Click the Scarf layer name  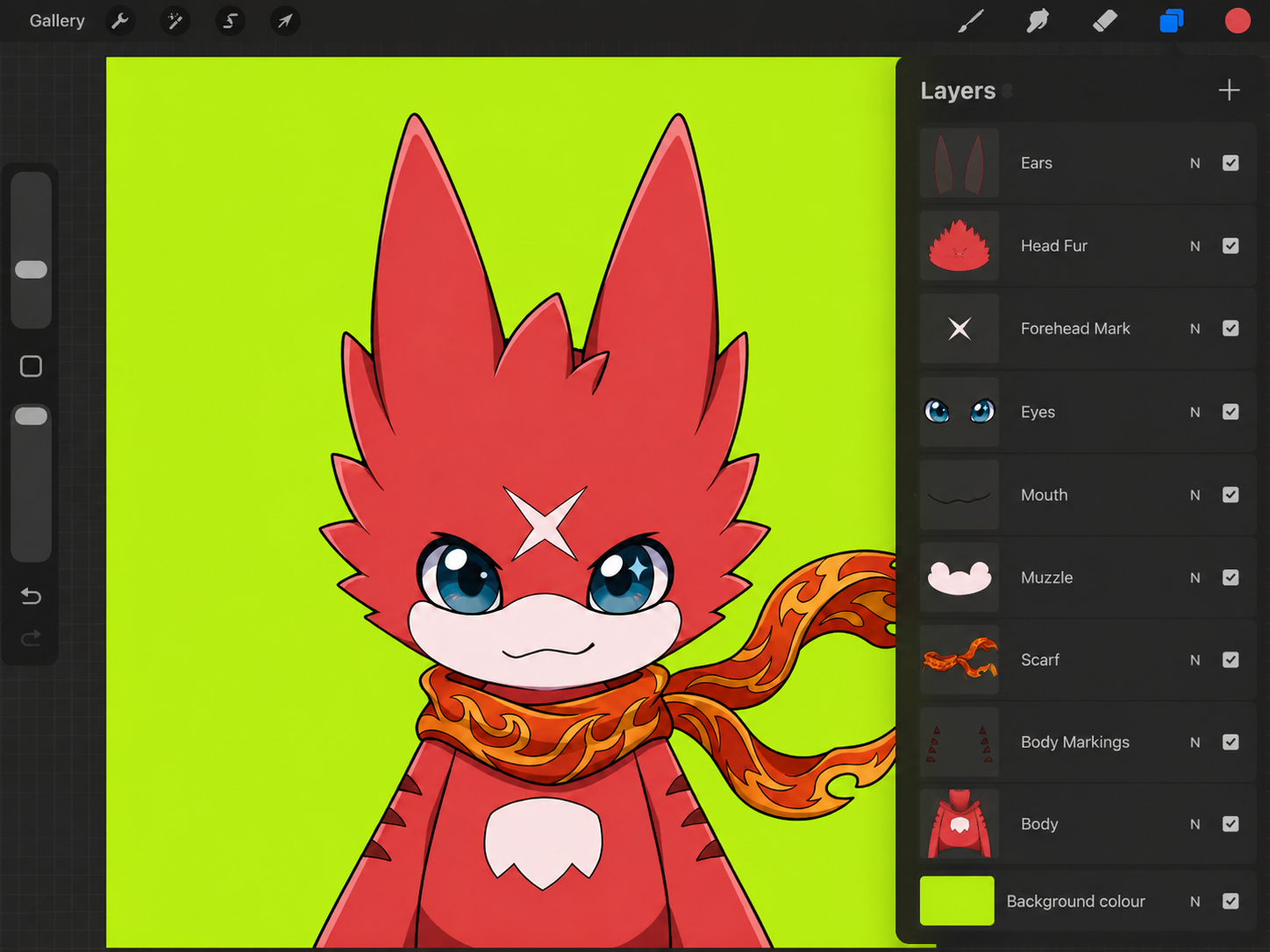point(1040,660)
